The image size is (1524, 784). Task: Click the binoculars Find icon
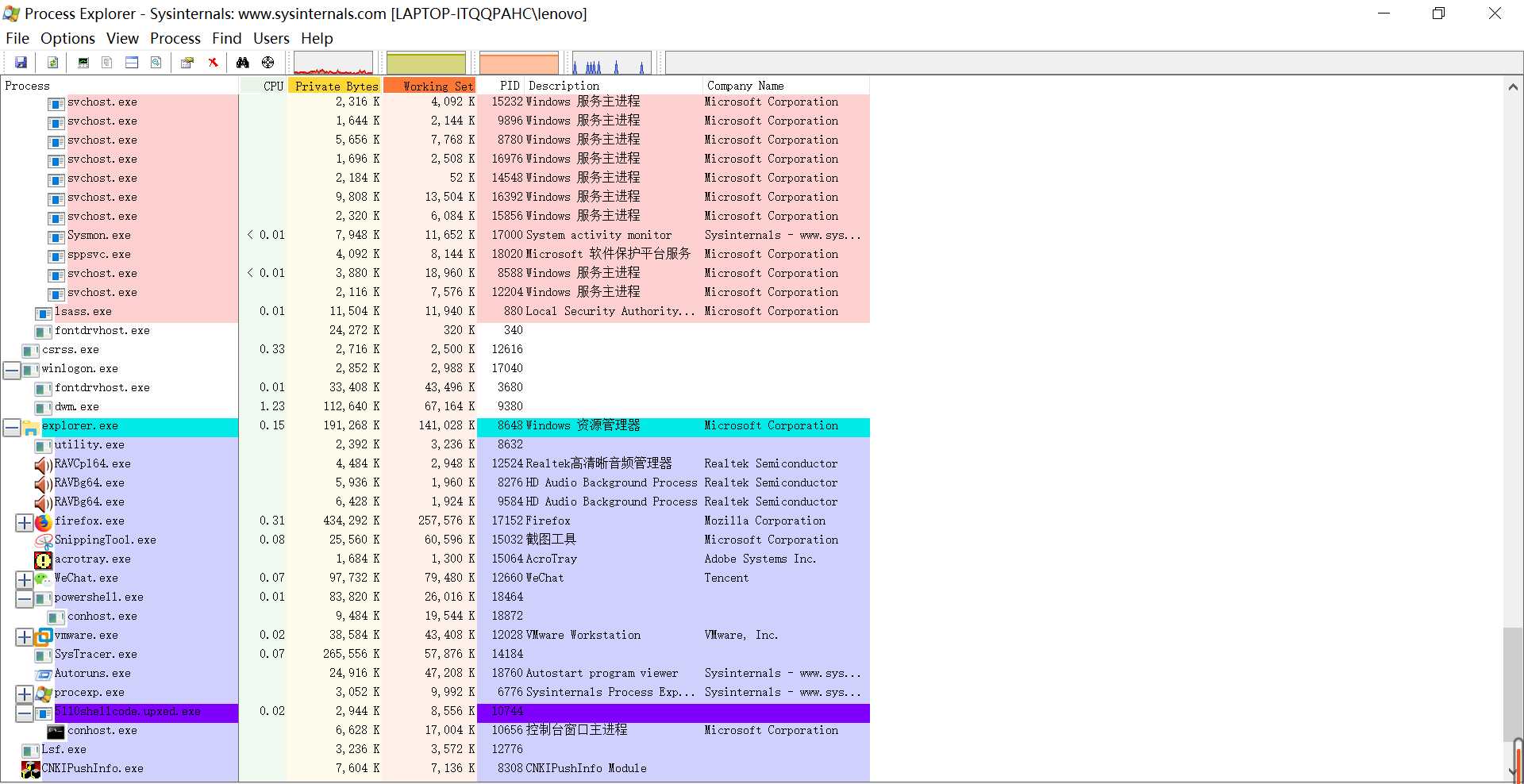[243, 63]
